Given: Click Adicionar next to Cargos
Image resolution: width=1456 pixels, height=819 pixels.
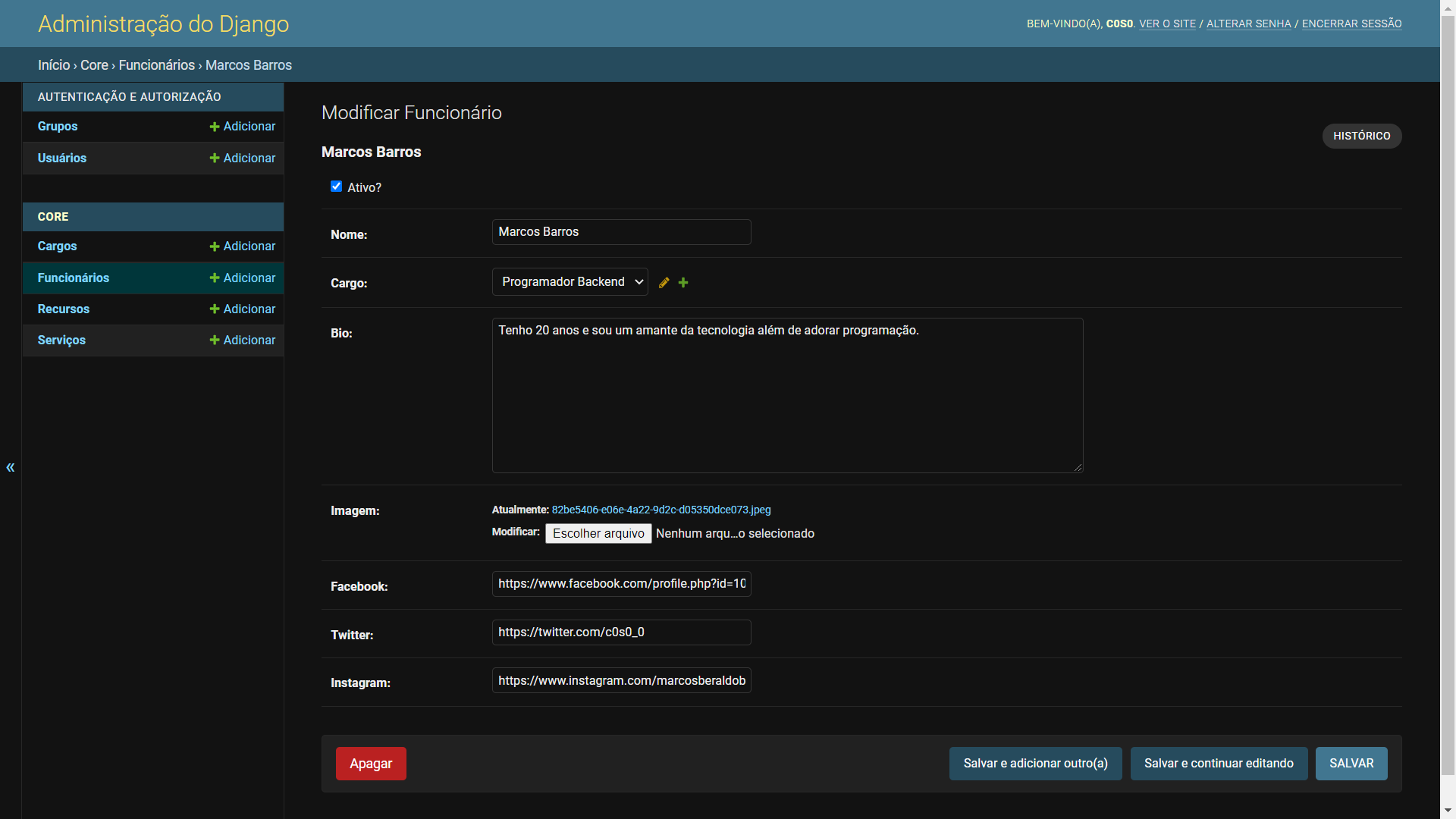Looking at the screenshot, I should [243, 246].
